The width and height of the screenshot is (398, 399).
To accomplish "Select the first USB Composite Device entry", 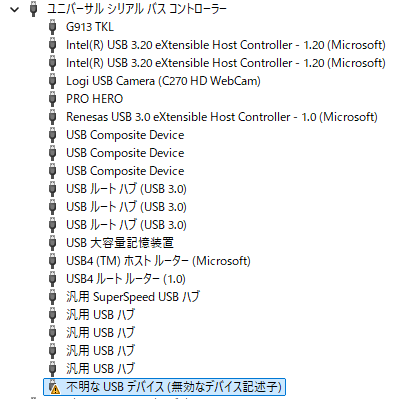I will click(125, 135).
